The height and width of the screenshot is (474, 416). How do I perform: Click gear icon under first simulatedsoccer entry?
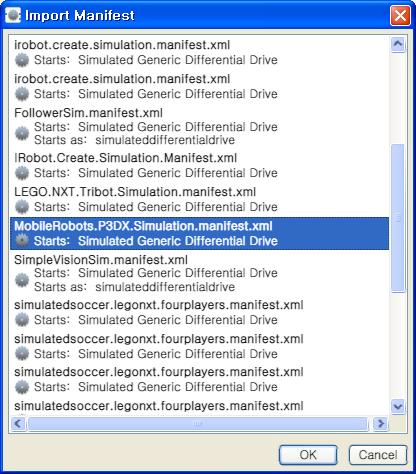tap(22, 320)
